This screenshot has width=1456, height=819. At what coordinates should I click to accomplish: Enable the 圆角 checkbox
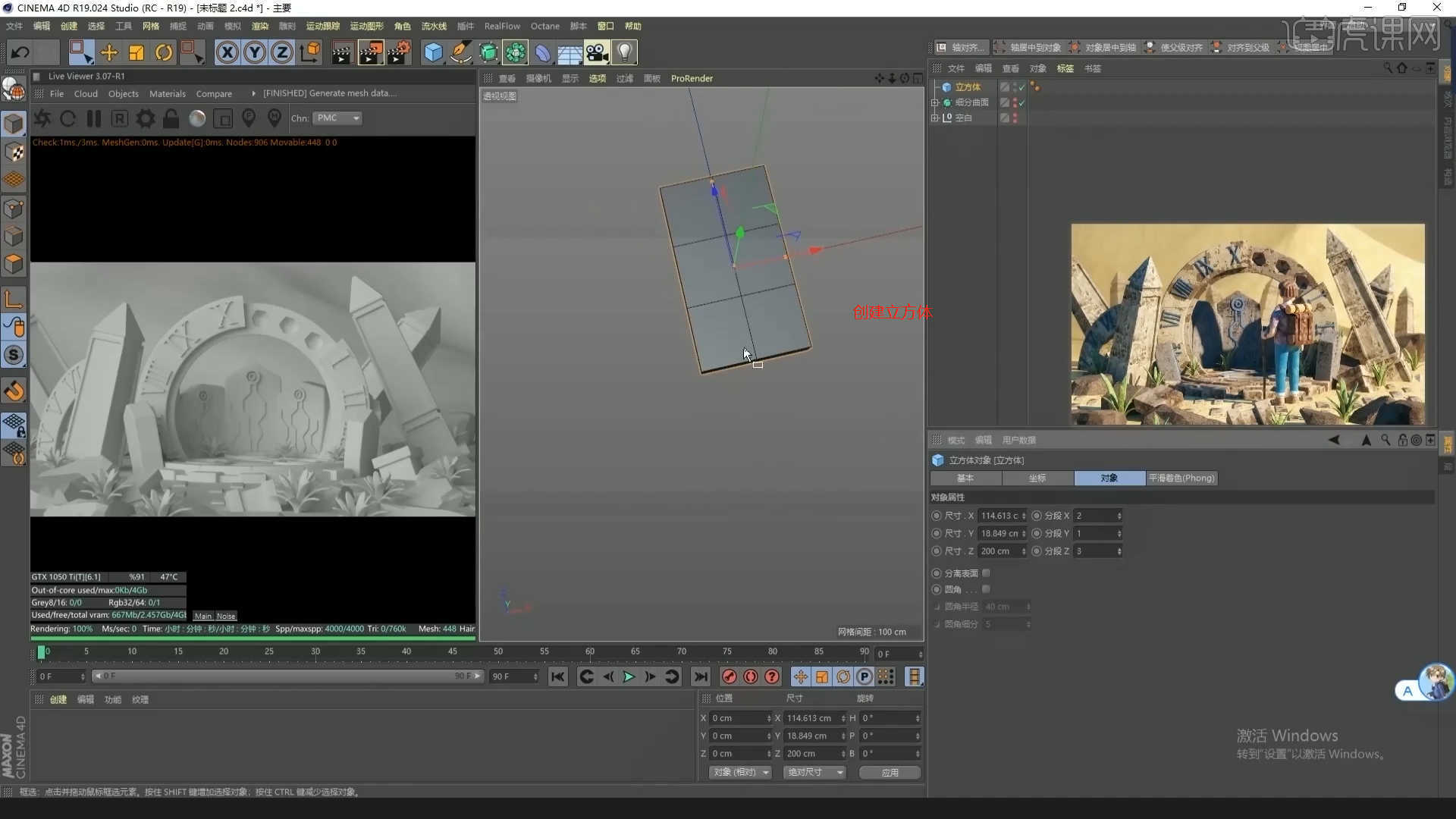pos(986,589)
